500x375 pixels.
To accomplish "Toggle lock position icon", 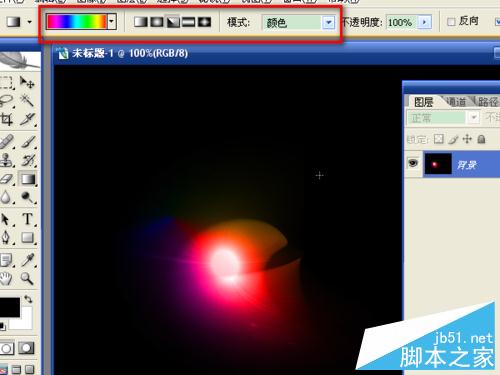I will tap(467, 139).
